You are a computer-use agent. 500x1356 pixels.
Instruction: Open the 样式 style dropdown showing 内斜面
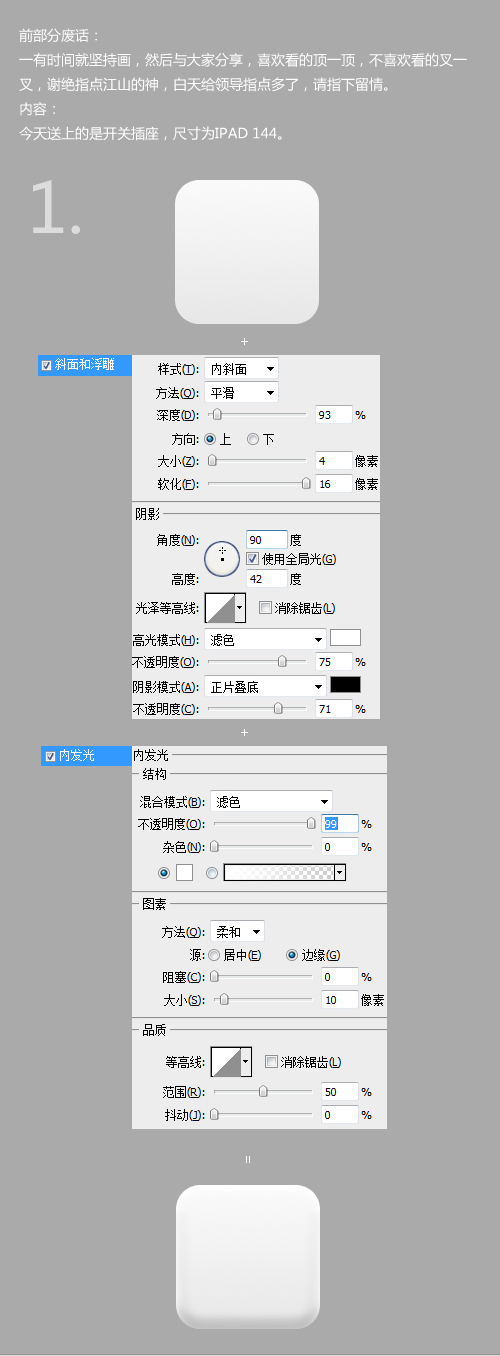point(241,369)
